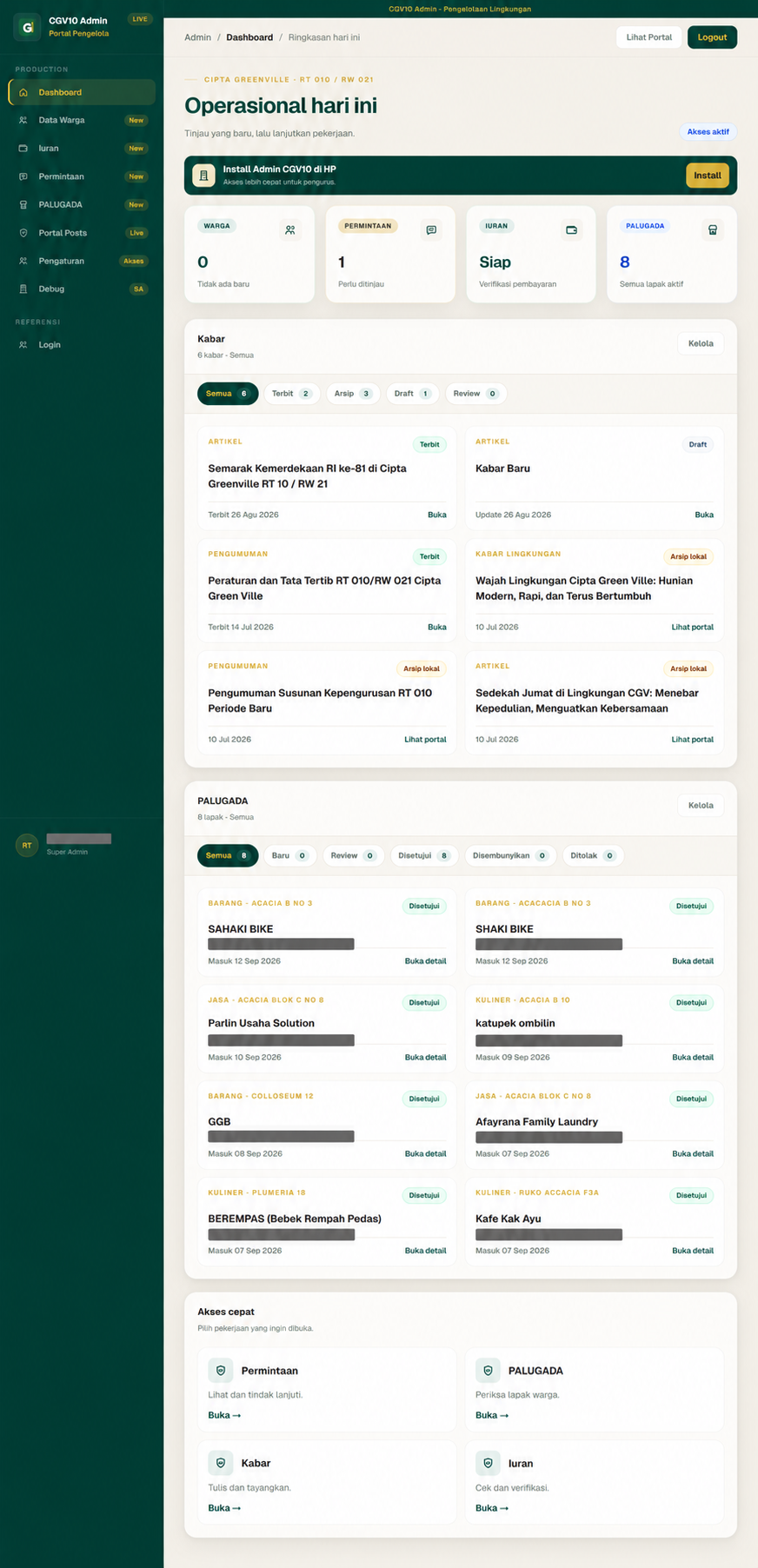Click the BEREMPAS (Bebek Rempah Pedas) title
758x1568 pixels.
coord(295,1219)
